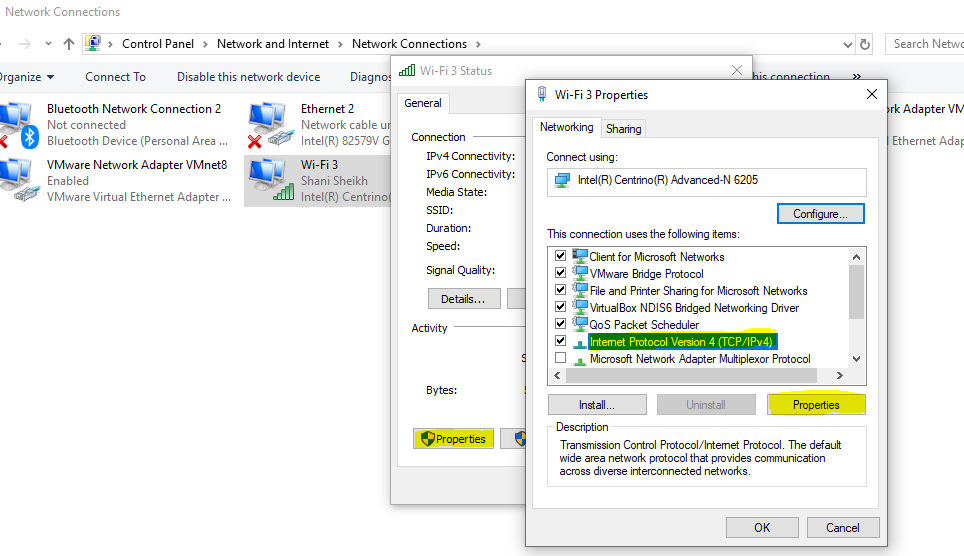Toggle File and Printer Sharing checkbox
Viewport: 964px width, 556px height.
560,289
